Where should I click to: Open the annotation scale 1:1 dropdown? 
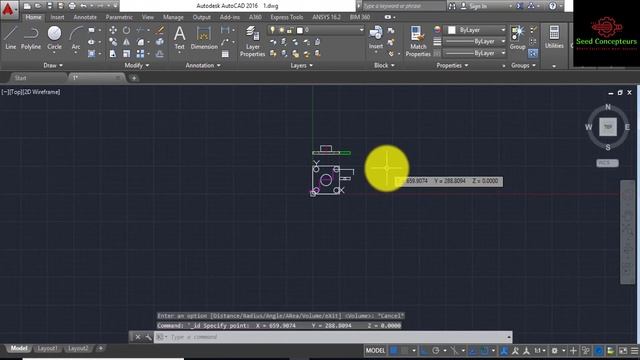[x=540, y=351]
